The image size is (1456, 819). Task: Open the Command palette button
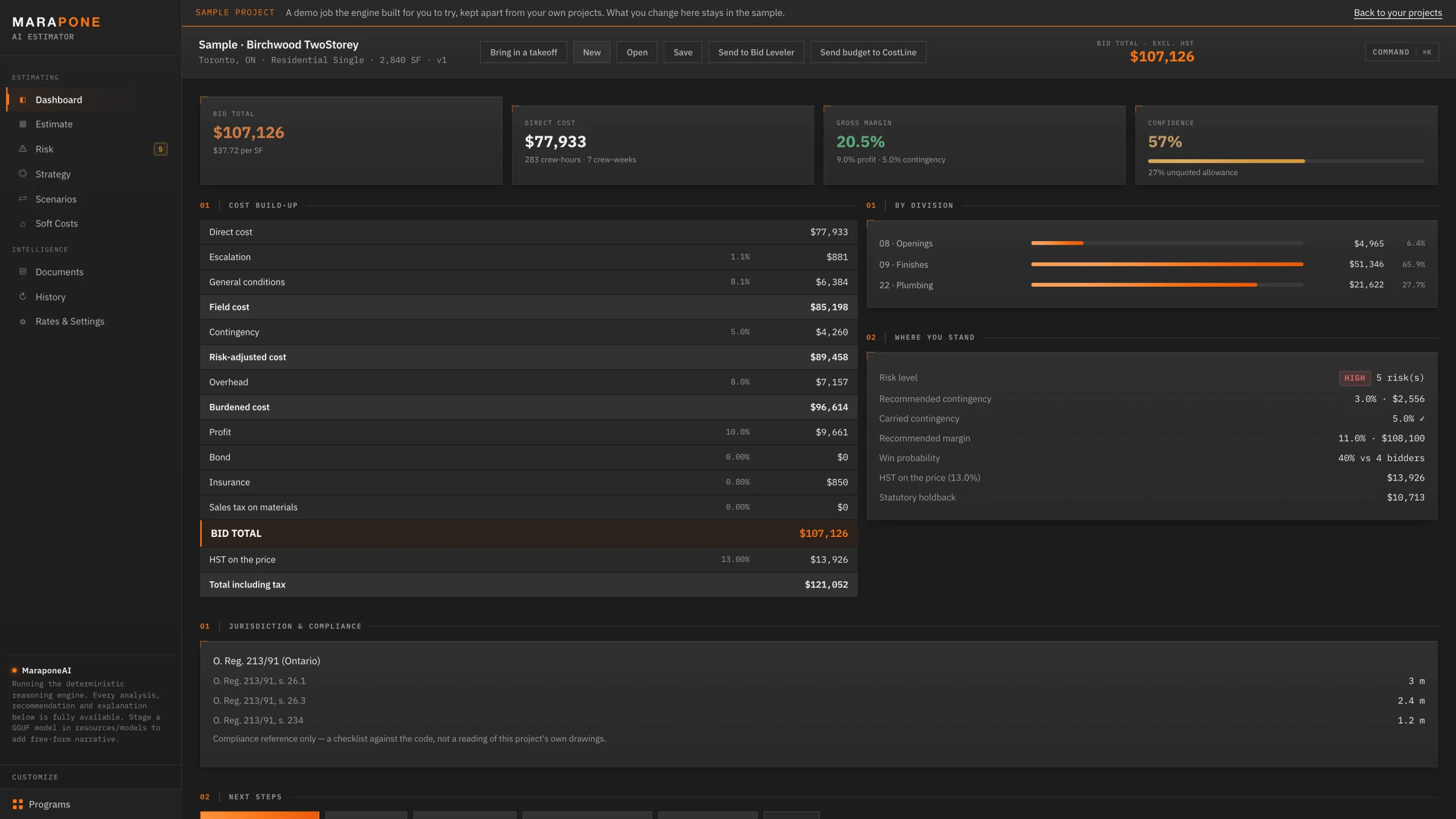pyautogui.click(x=1401, y=52)
